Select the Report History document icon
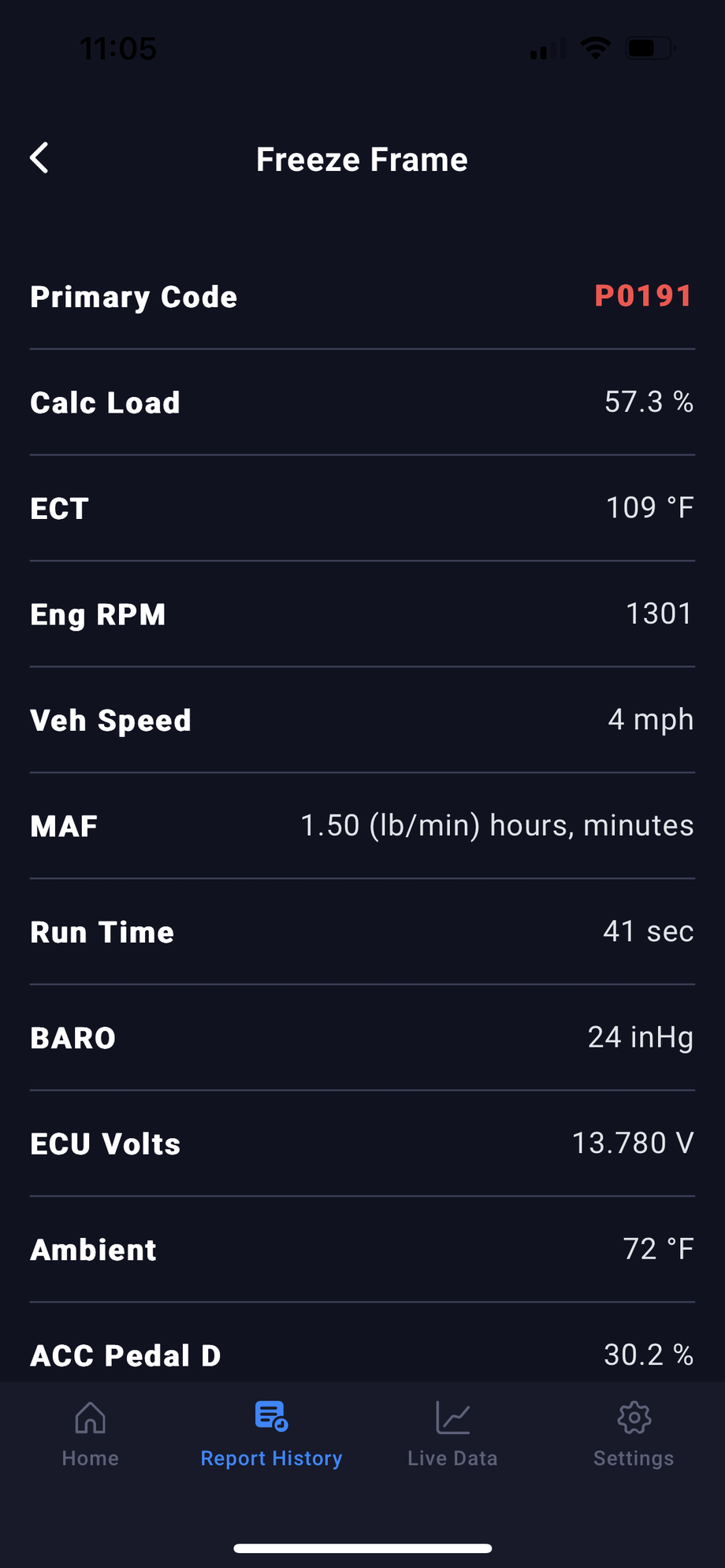The image size is (725, 1568). (271, 1416)
